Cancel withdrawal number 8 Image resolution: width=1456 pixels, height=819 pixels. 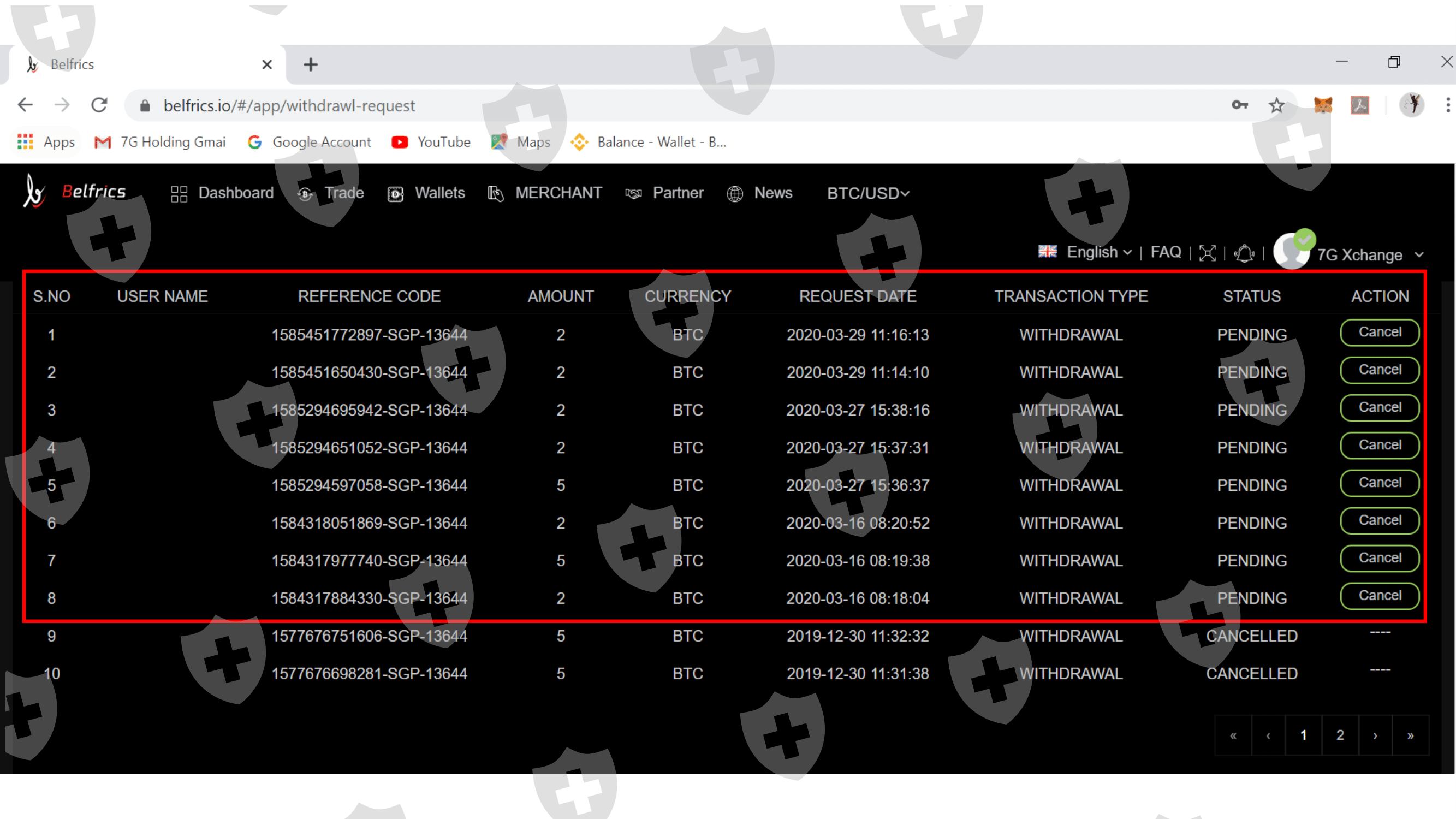1379,596
